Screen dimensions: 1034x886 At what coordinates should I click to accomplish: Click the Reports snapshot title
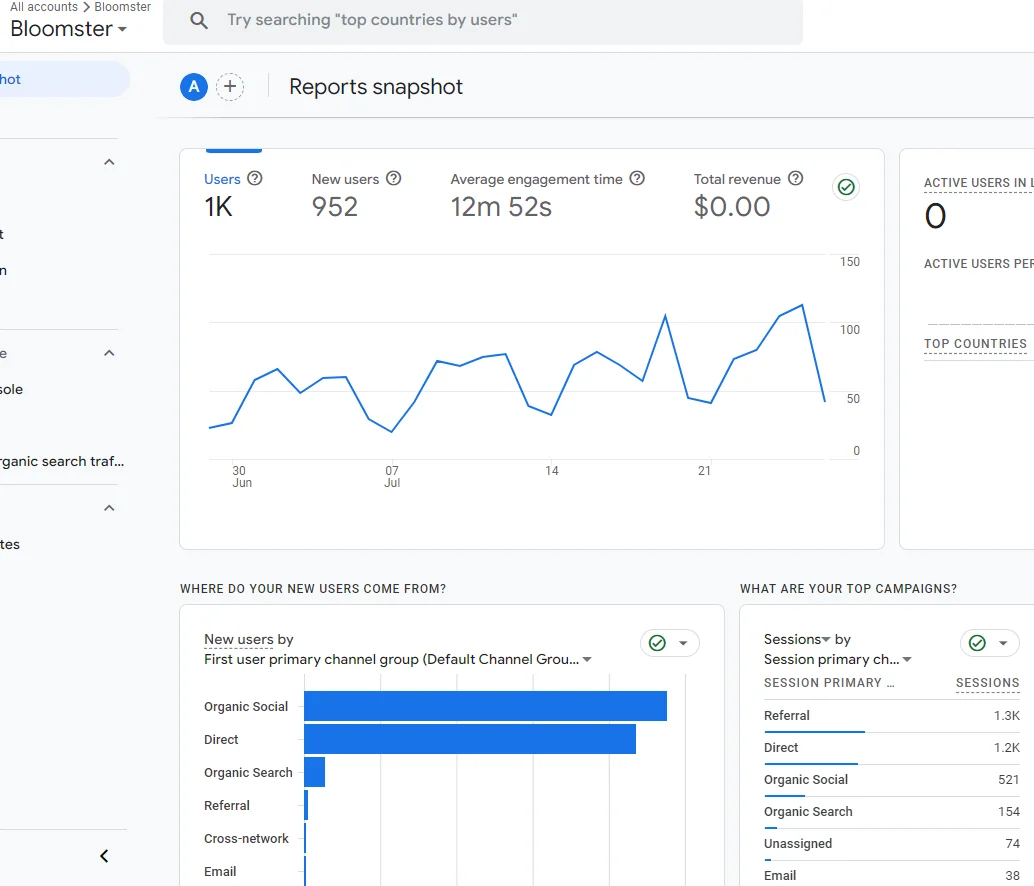click(x=376, y=87)
